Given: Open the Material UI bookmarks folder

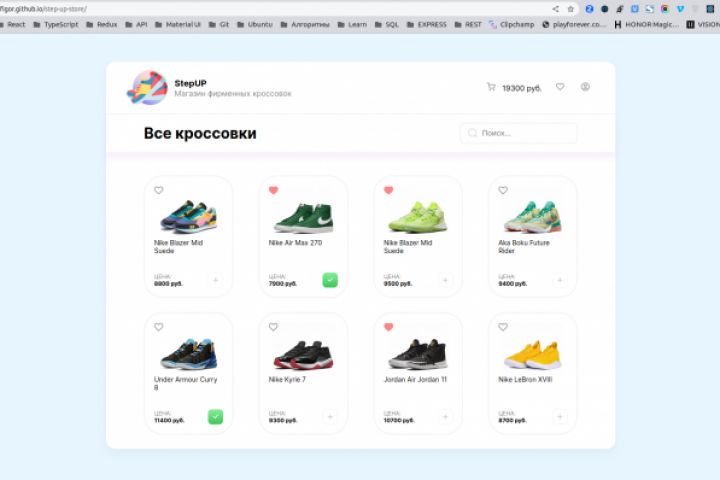Looking at the screenshot, I should tap(178, 24).
